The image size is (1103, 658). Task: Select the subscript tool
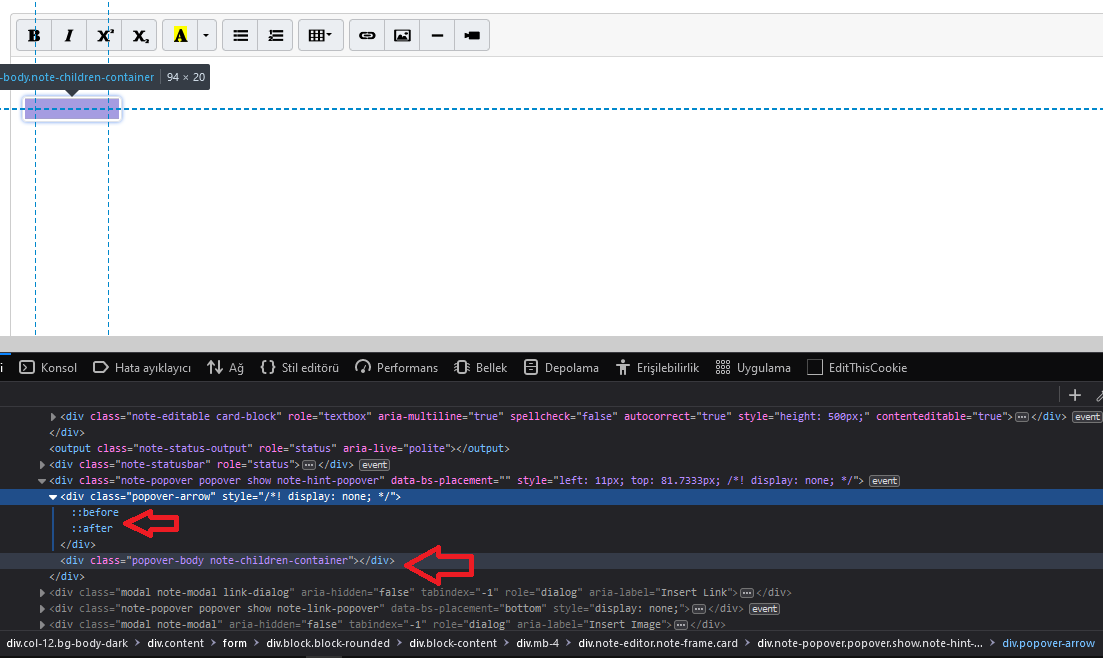pos(140,35)
